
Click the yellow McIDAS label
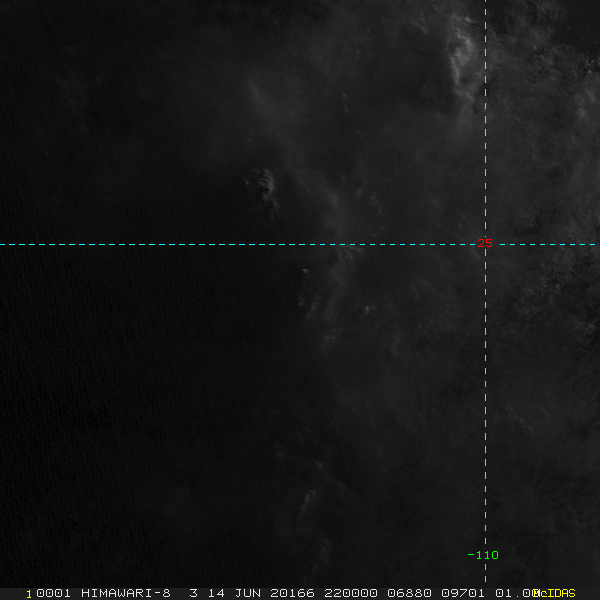pos(554,593)
